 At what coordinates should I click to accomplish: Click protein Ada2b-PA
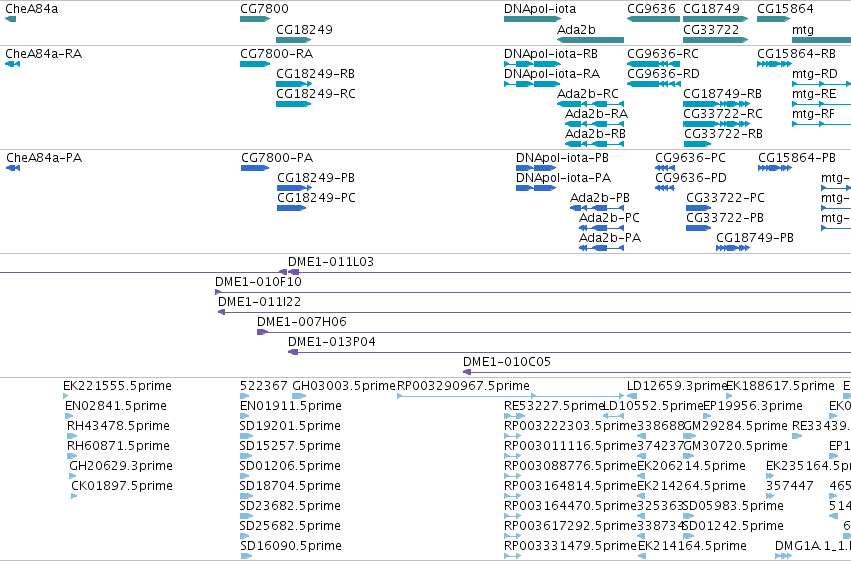click(x=610, y=238)
